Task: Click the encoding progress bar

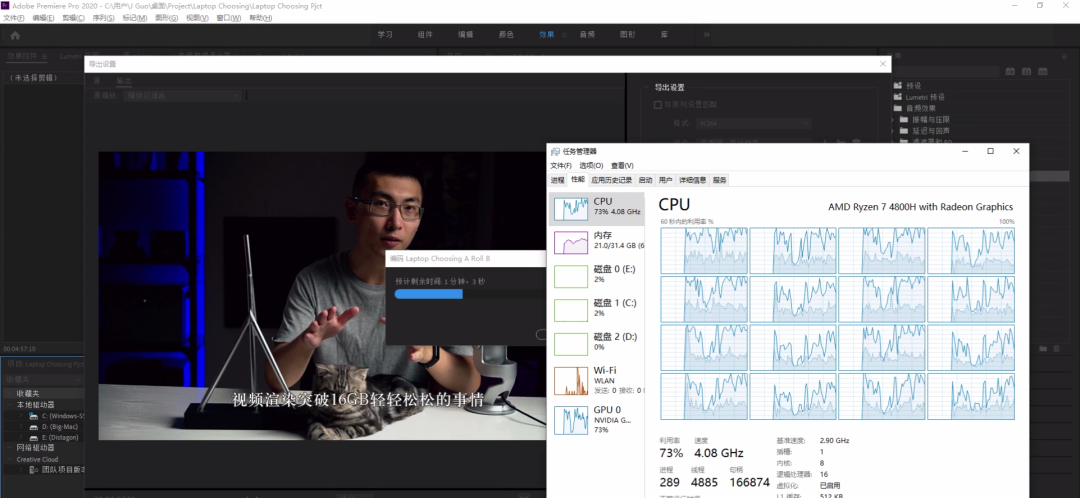Action: (x=470, y=294)
